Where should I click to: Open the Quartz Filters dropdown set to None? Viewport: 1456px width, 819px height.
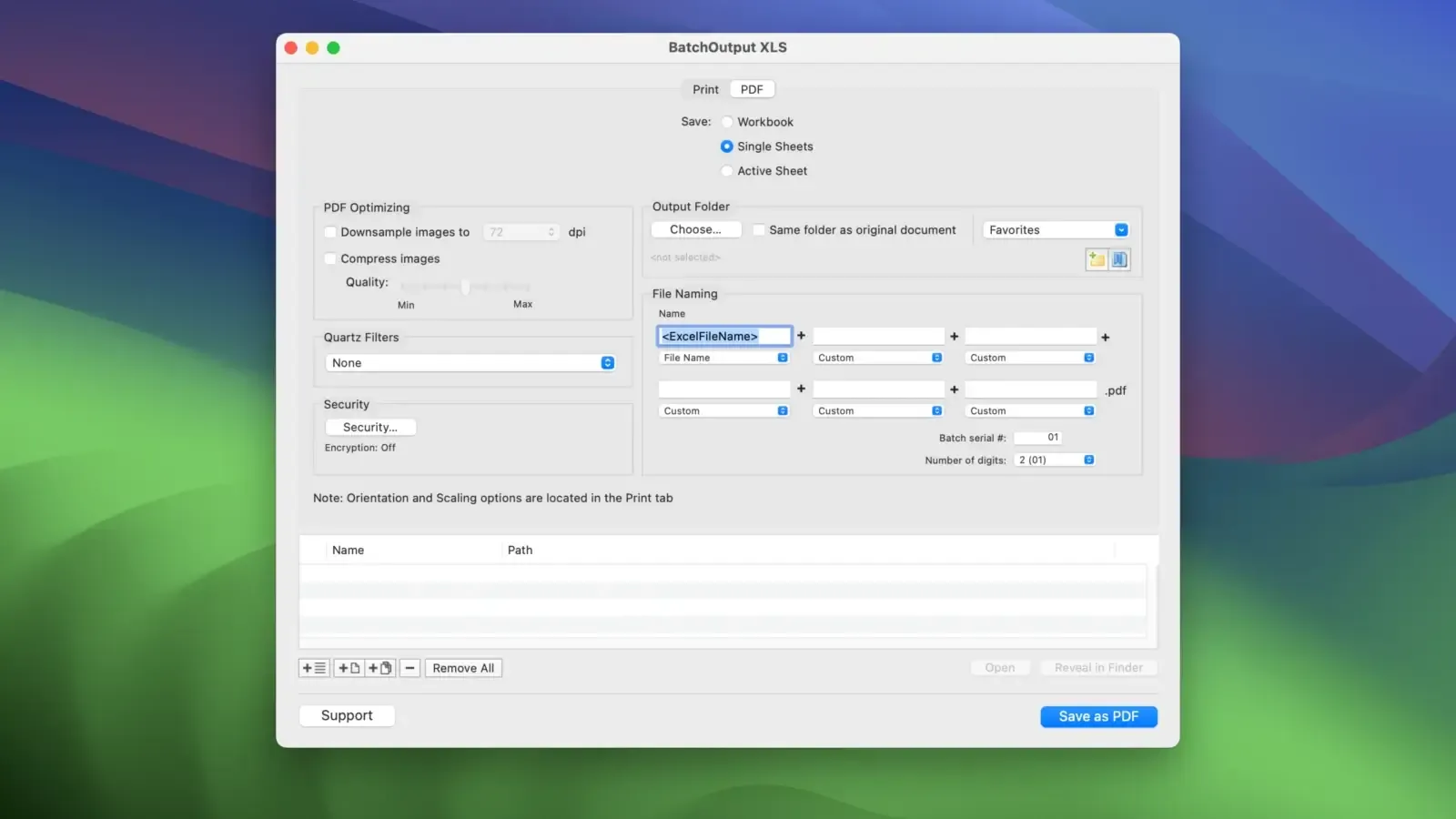coord(470,362)
